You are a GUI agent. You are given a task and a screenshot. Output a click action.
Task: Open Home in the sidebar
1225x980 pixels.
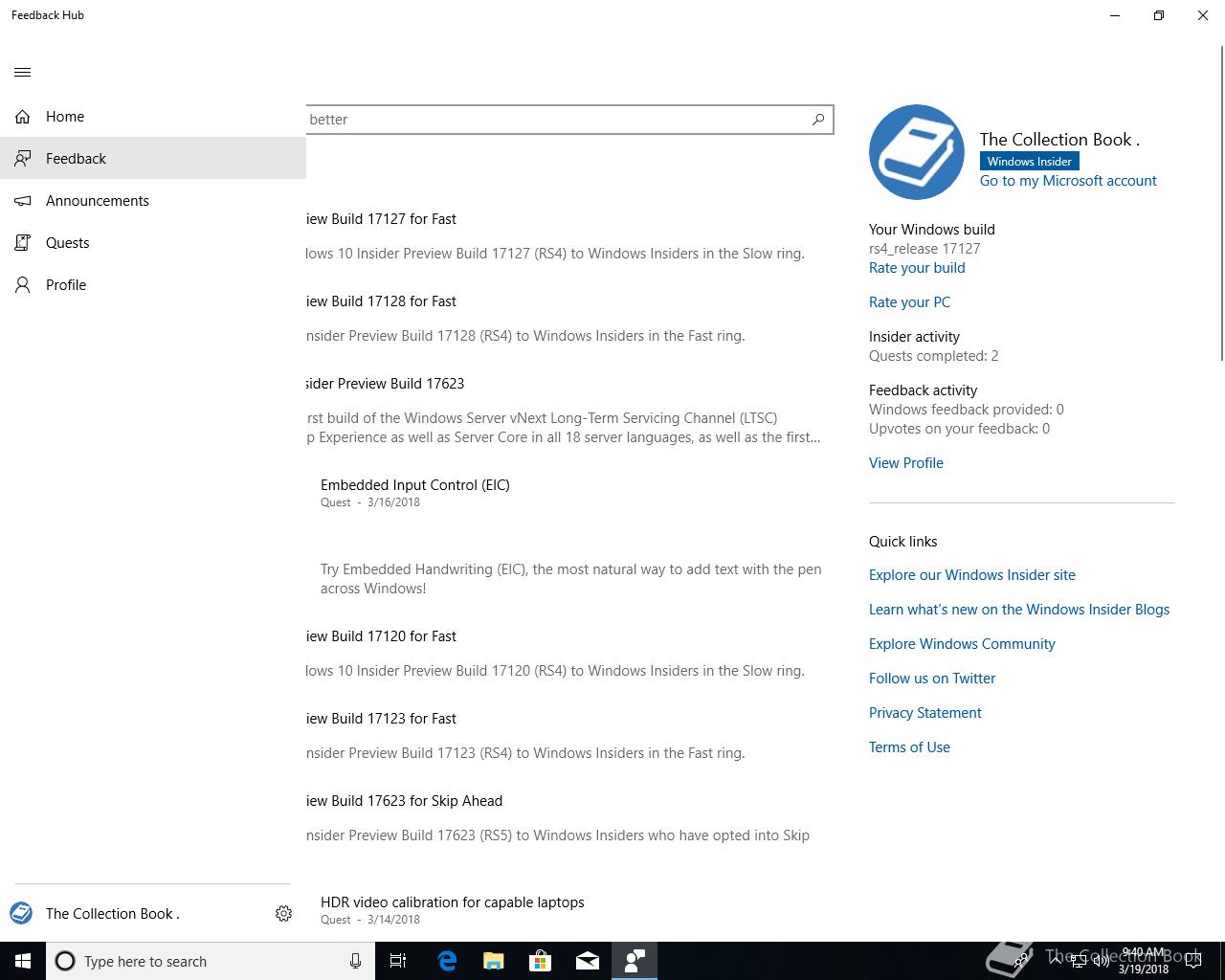tap(153, 117)
